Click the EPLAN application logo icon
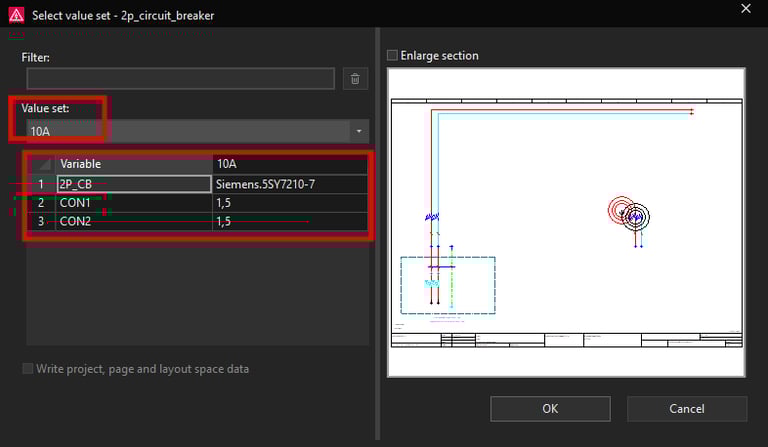 tap(16, 15)
